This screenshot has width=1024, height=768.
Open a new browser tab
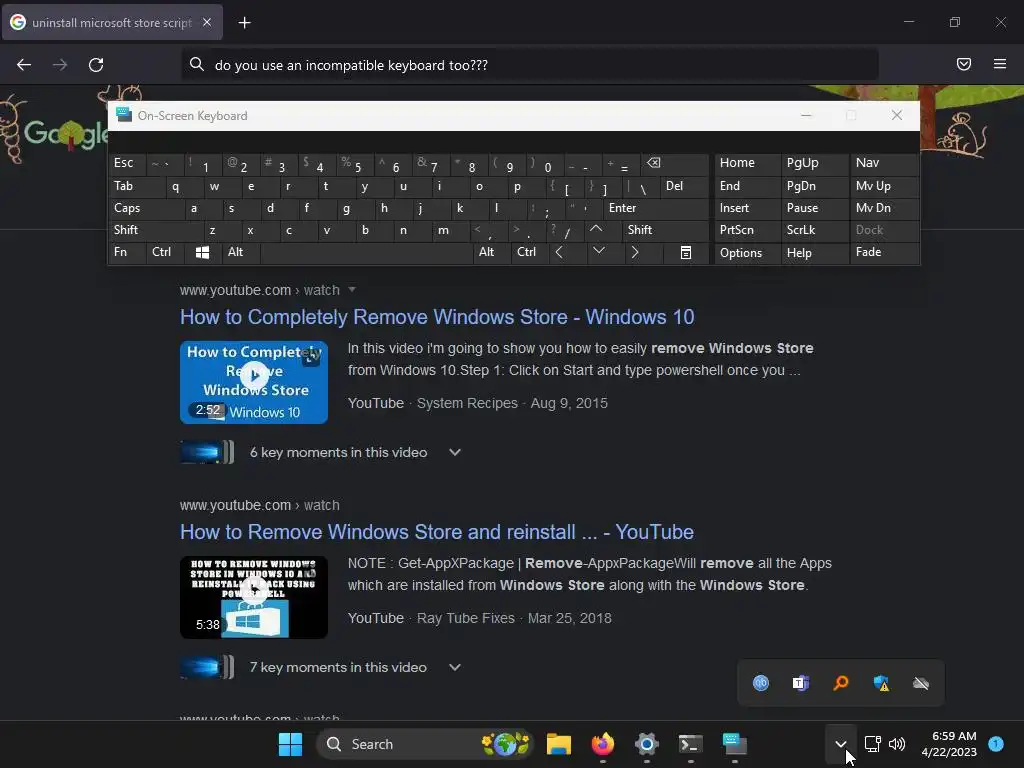244,23
